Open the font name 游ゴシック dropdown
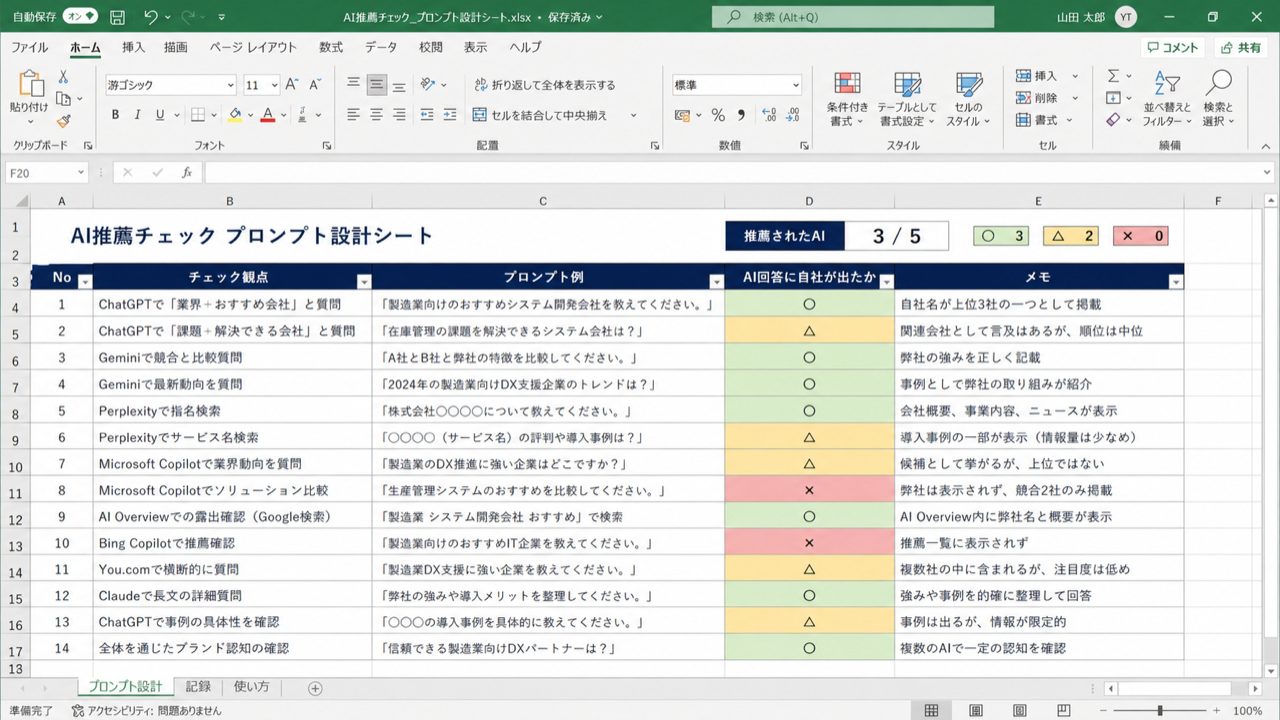This screenshot has height=720, width=1280. coord(231,85)
